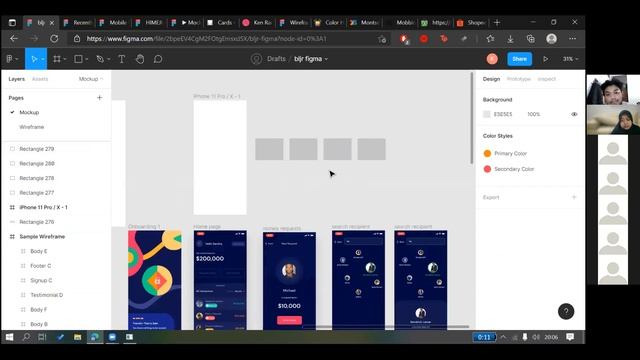The image size is (640, 360).
Task: Switch to the Cards browser tab
Action: (x=220, y=22)
